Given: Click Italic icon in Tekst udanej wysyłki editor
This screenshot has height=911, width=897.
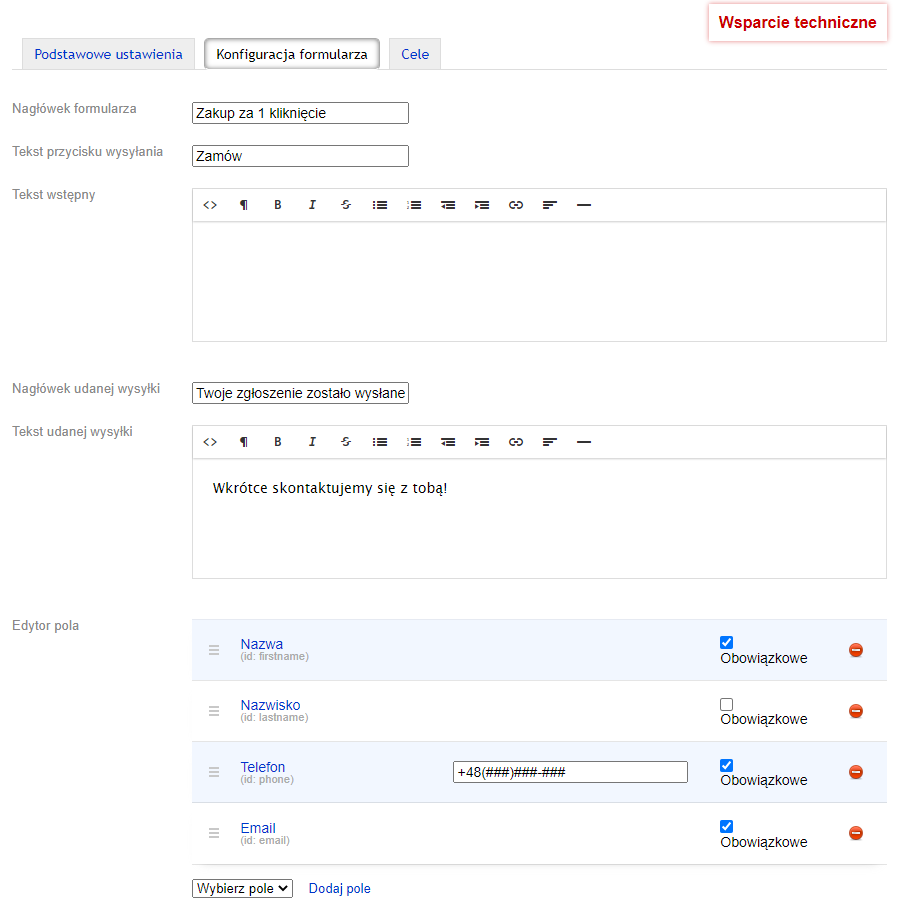Looking at the screenshot, I should [312, 442].
